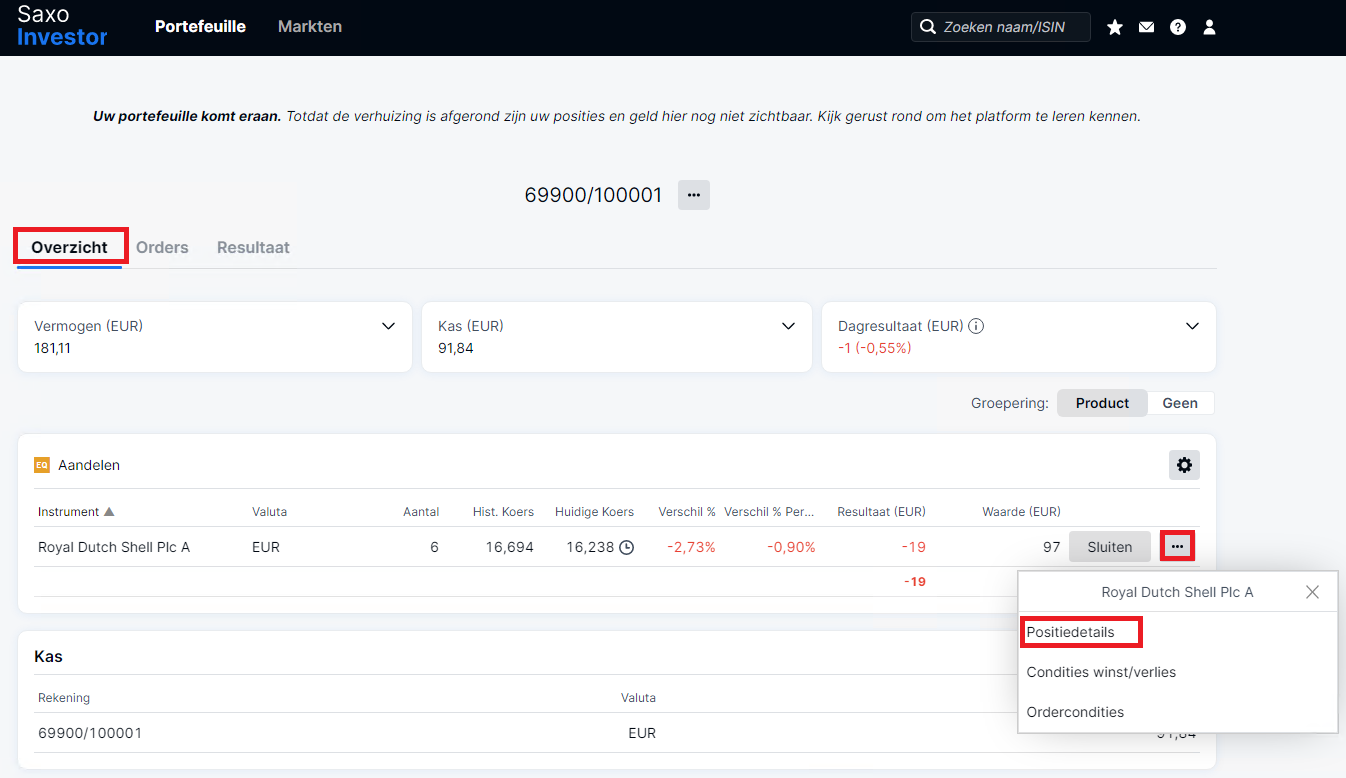Screen dimensions: 1346x778
Task: Expand the Dagresultaat (EUR) card
Action: click(x=1192, y=326)
